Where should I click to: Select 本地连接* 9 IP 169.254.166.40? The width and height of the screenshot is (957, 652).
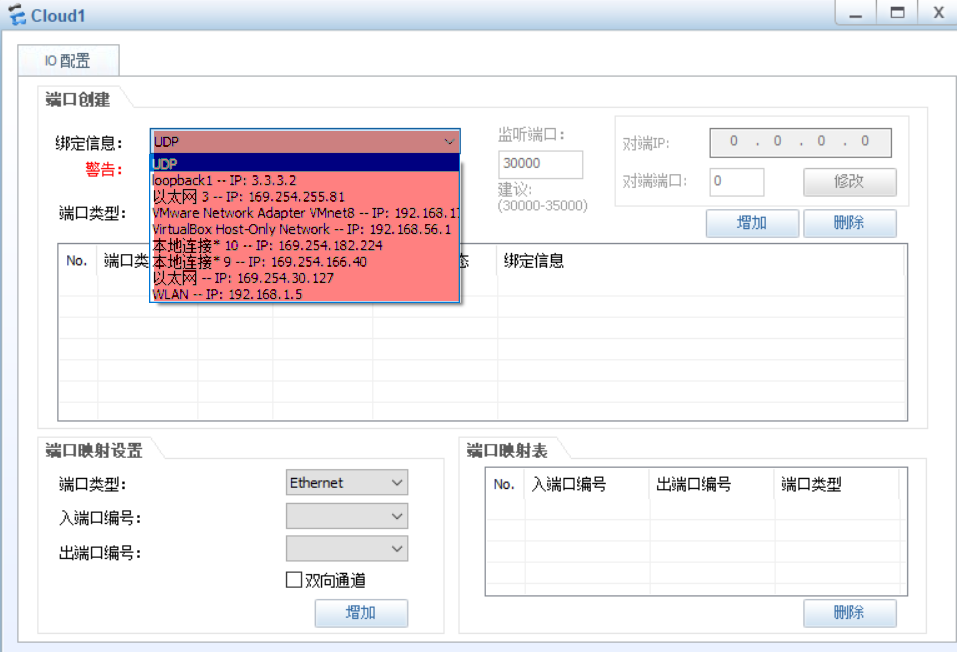pos(305,262)
